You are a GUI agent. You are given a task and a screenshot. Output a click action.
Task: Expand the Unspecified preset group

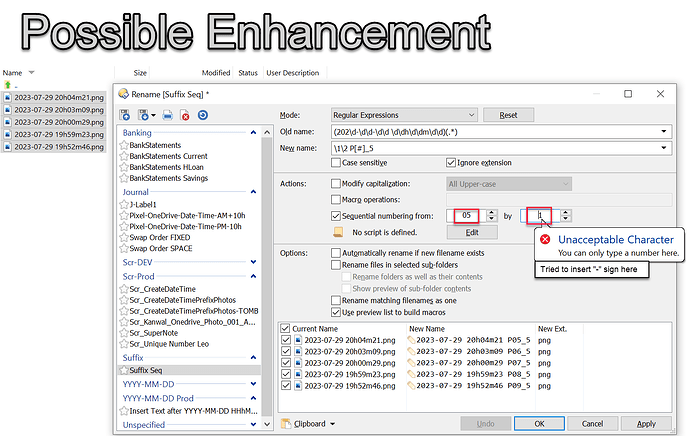click(x=253, y=425)
